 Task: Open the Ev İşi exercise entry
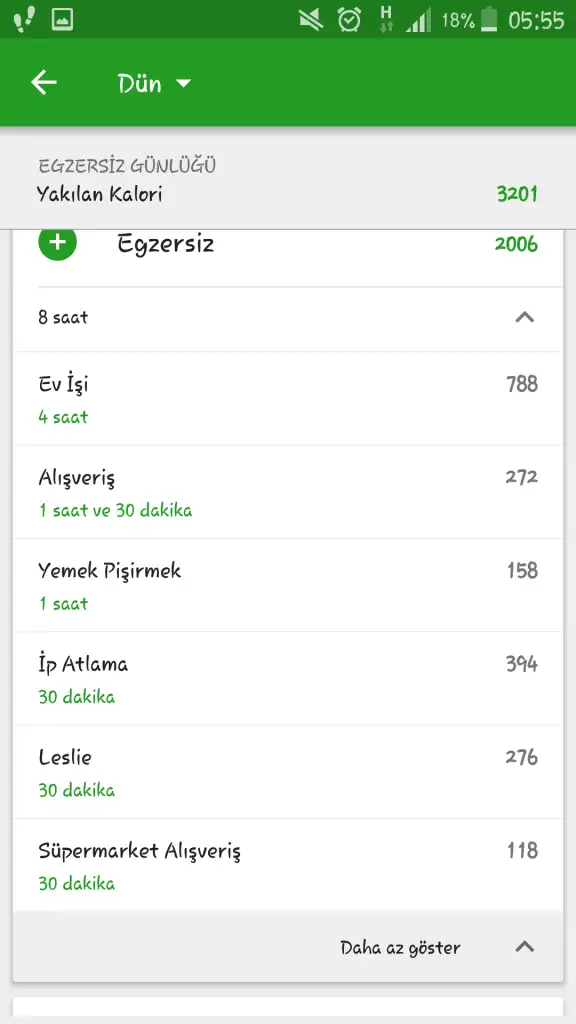click(x=288, y=399)
